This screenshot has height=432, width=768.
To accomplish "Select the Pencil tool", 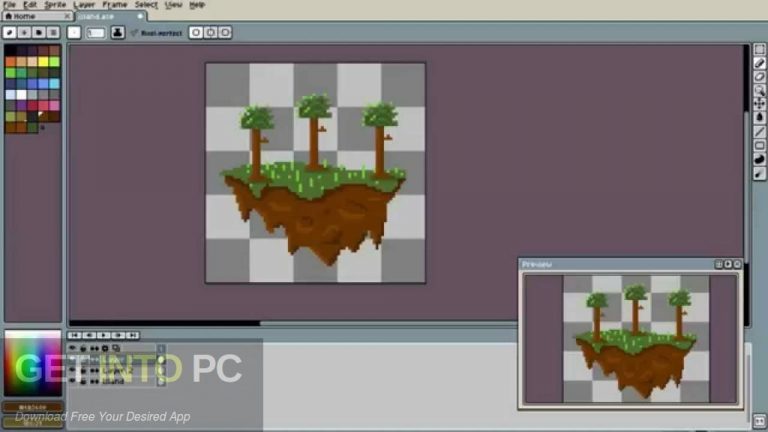I will [x=759, y=63].
